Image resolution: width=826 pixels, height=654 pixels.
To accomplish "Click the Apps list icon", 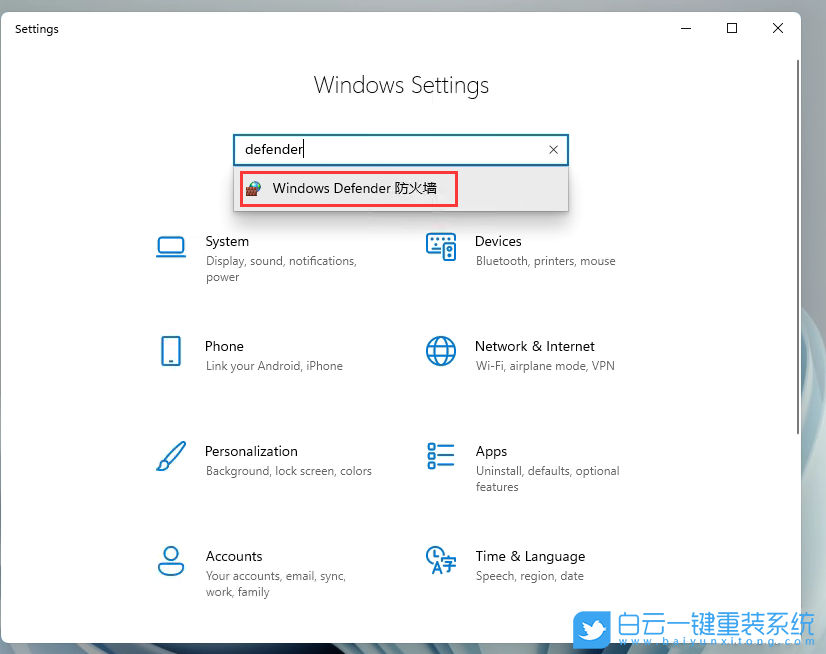I will pyautogui.click(x=441, y=455).
